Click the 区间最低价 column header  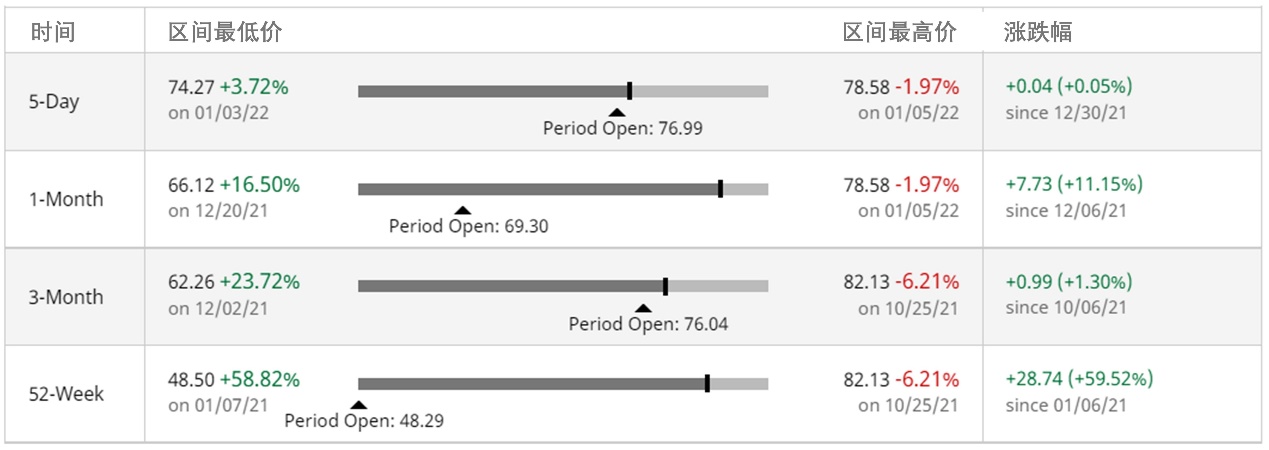pyautogui.click(x=225, y=32)
